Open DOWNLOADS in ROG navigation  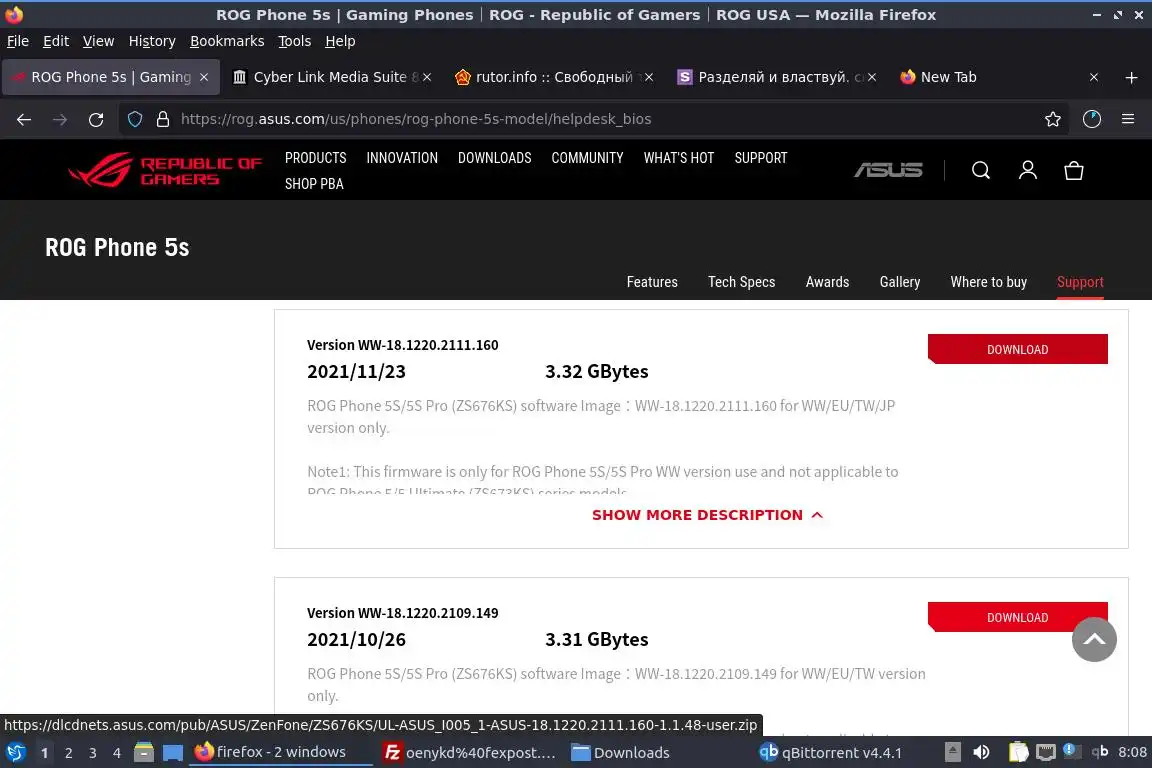(x=494, y=158)
